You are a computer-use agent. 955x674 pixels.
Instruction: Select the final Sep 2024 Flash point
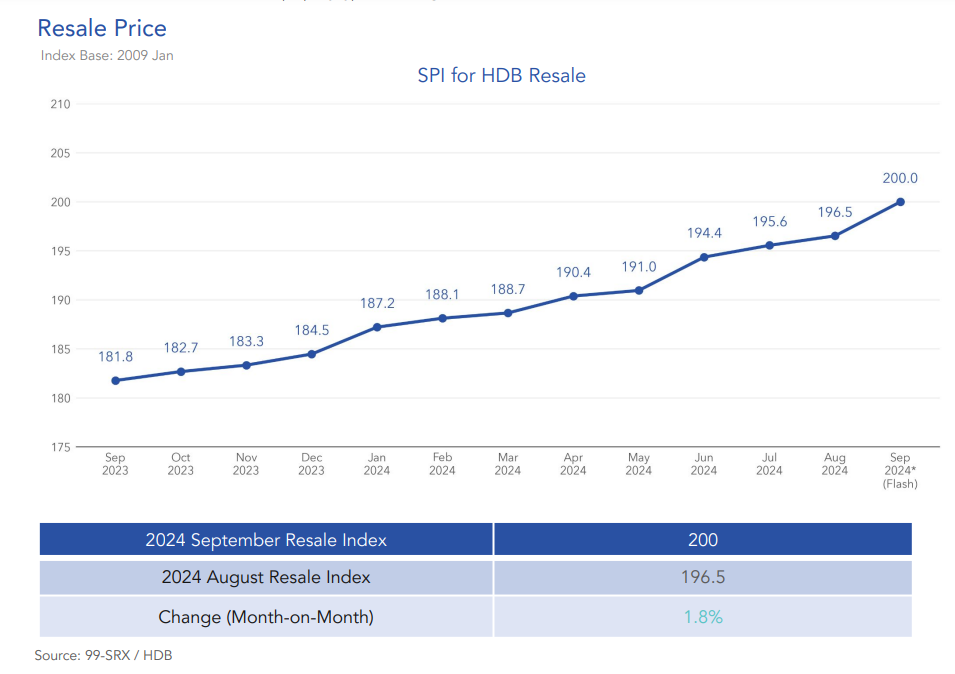(900, 201)
